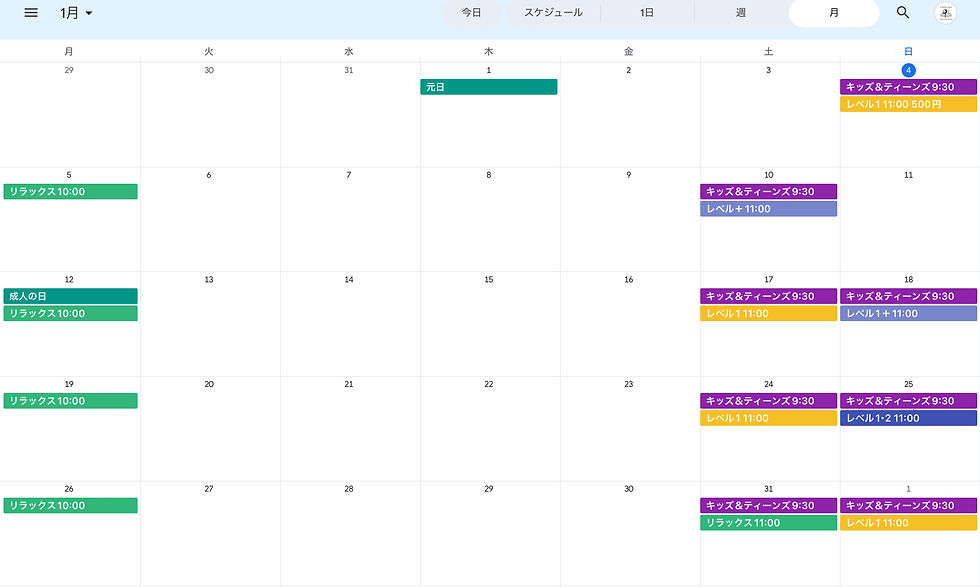Viewport: 980px width, 587px height.
Task: Open リラックス 10:00 event on the 5th
Action: pyautogui.click(x=71, y=192)
